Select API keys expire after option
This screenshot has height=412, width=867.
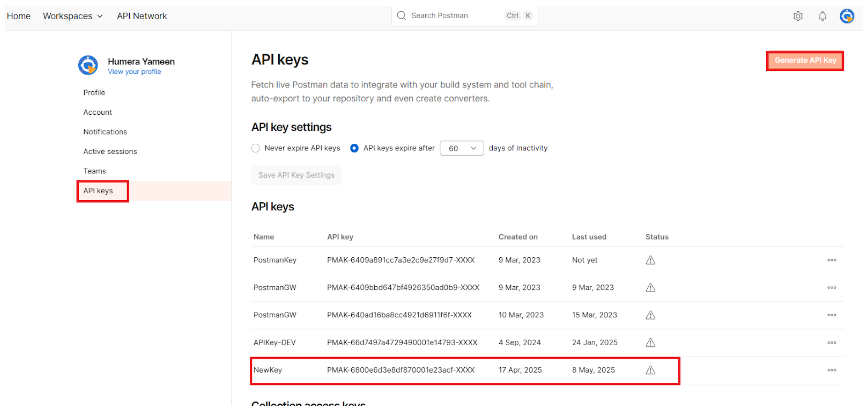pyautogui.click(x=354, y=148)
